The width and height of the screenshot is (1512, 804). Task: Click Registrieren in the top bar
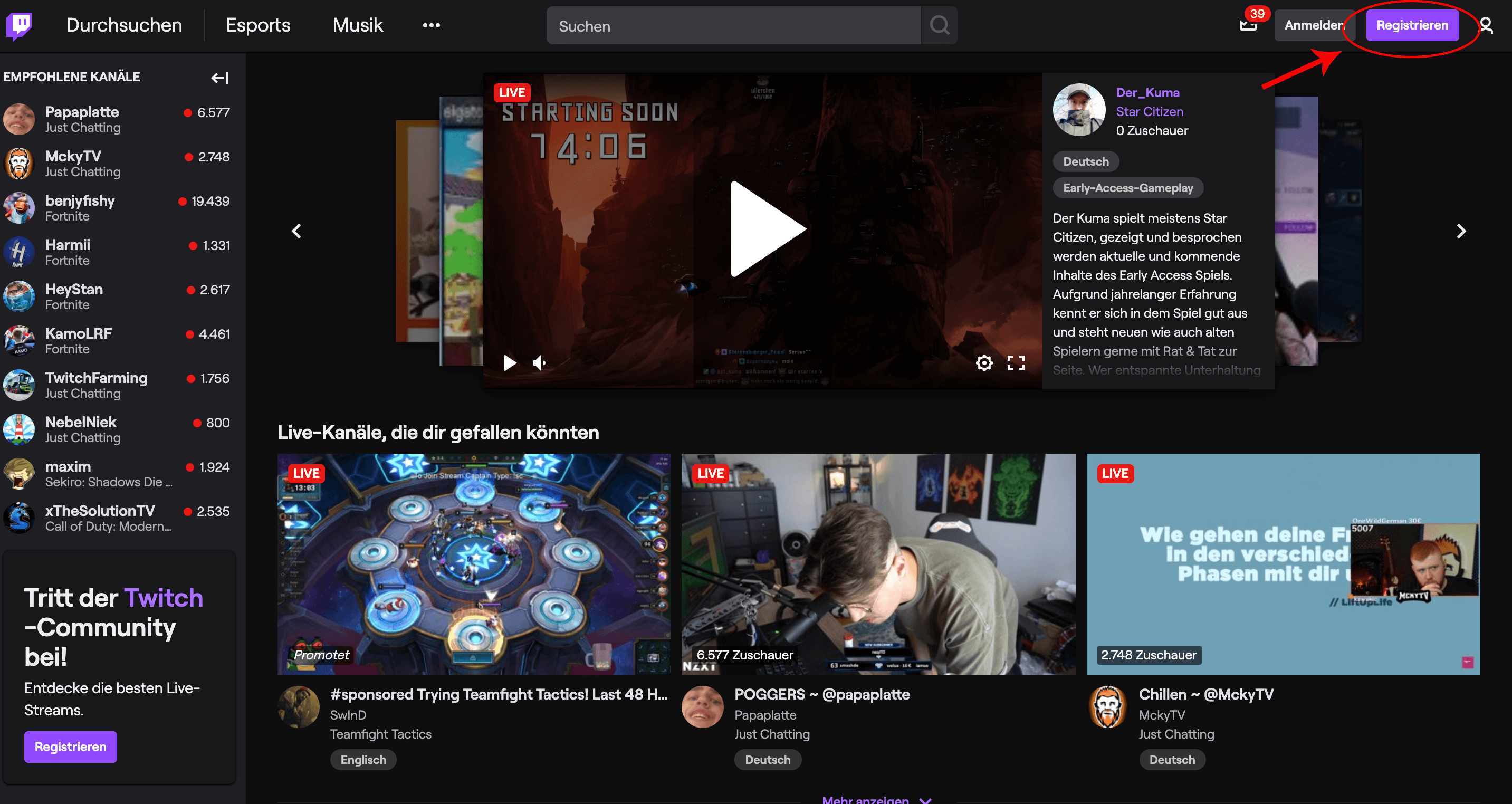(x=1412, y=25)
